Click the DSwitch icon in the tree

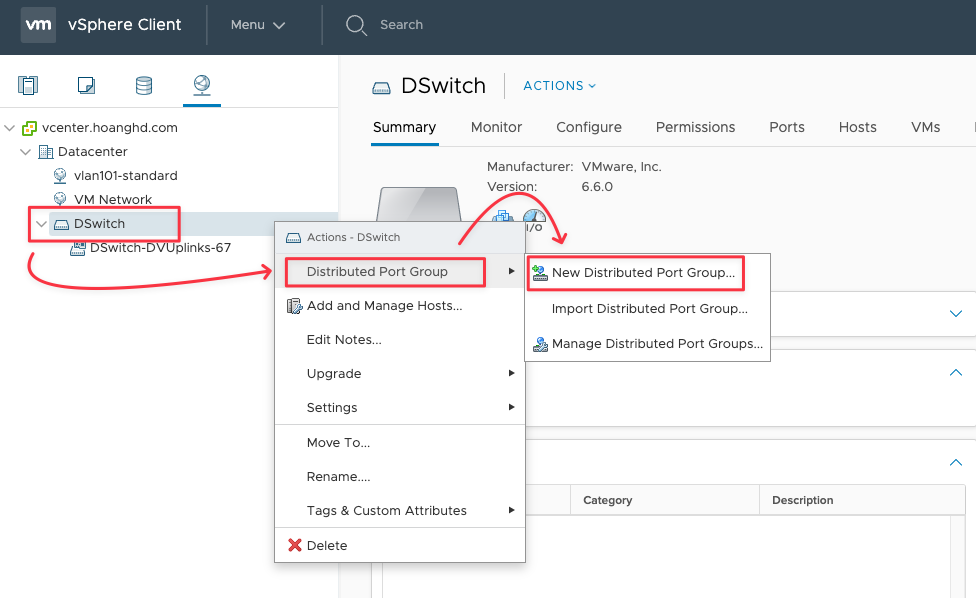61,224
